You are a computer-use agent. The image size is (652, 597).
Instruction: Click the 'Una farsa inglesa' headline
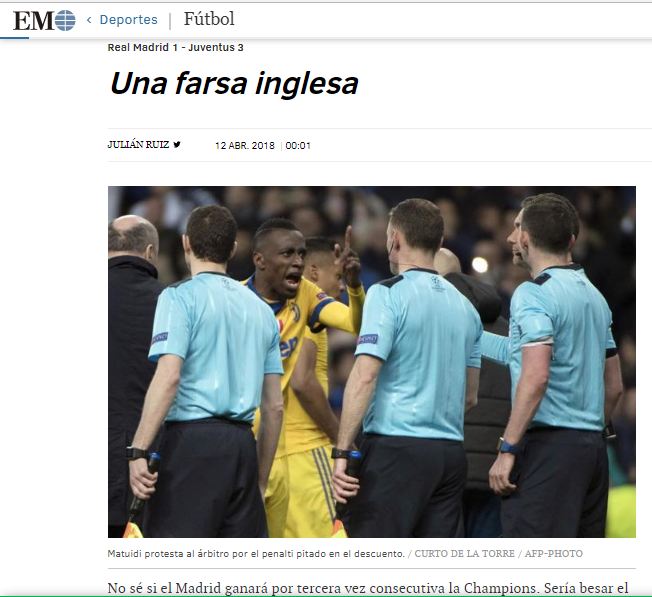[x=234, y=84]
